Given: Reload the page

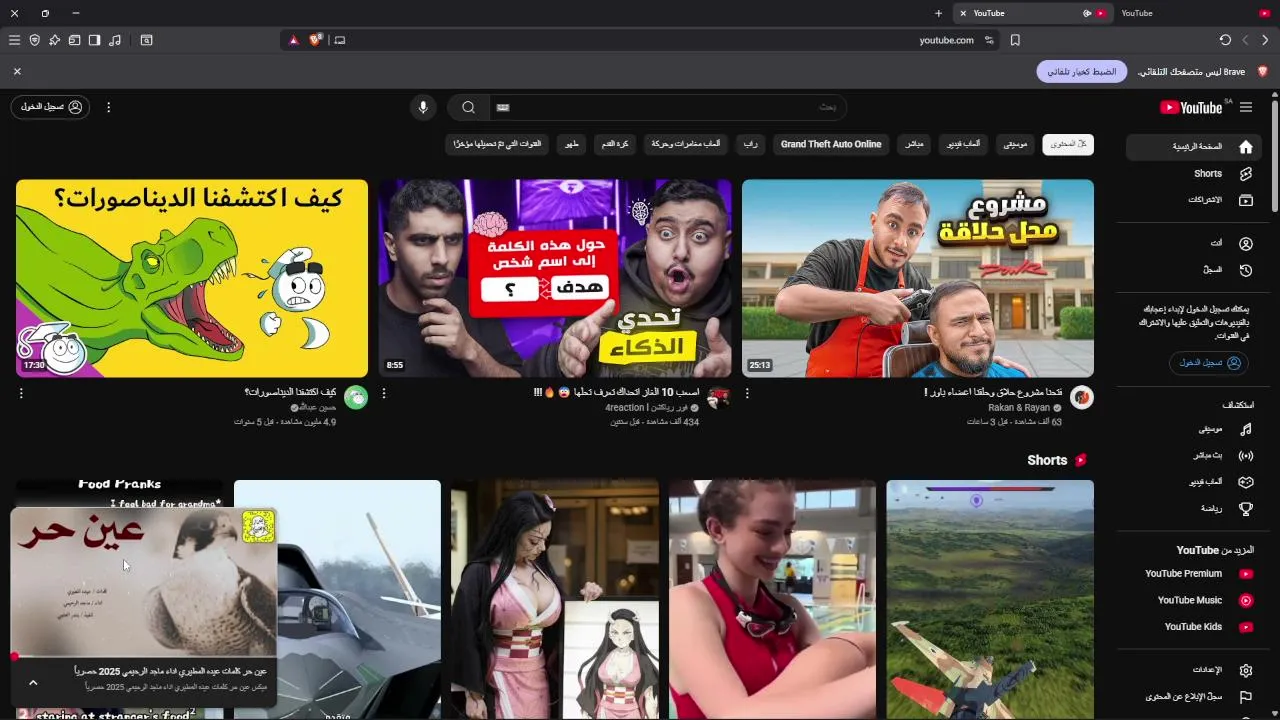Looking at the screenshot, I should [x=1225, y=40].
